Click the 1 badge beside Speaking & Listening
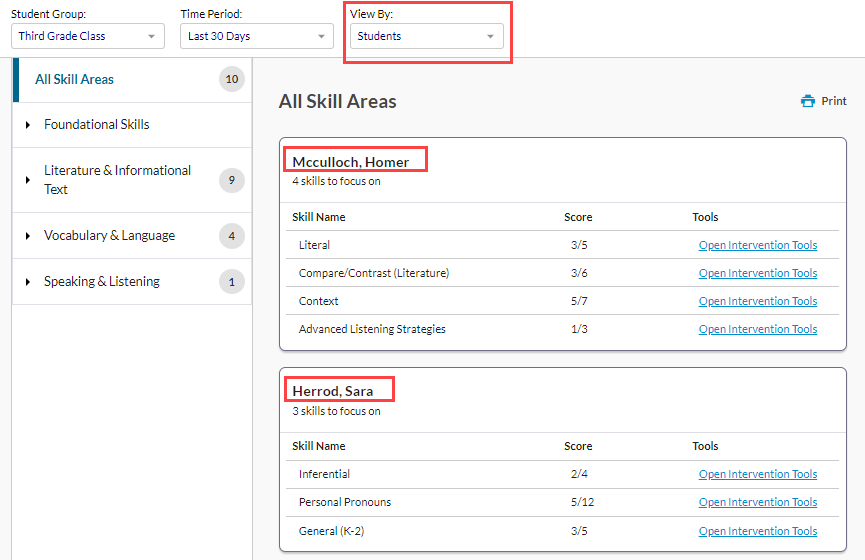 click(x=232, y=281)
